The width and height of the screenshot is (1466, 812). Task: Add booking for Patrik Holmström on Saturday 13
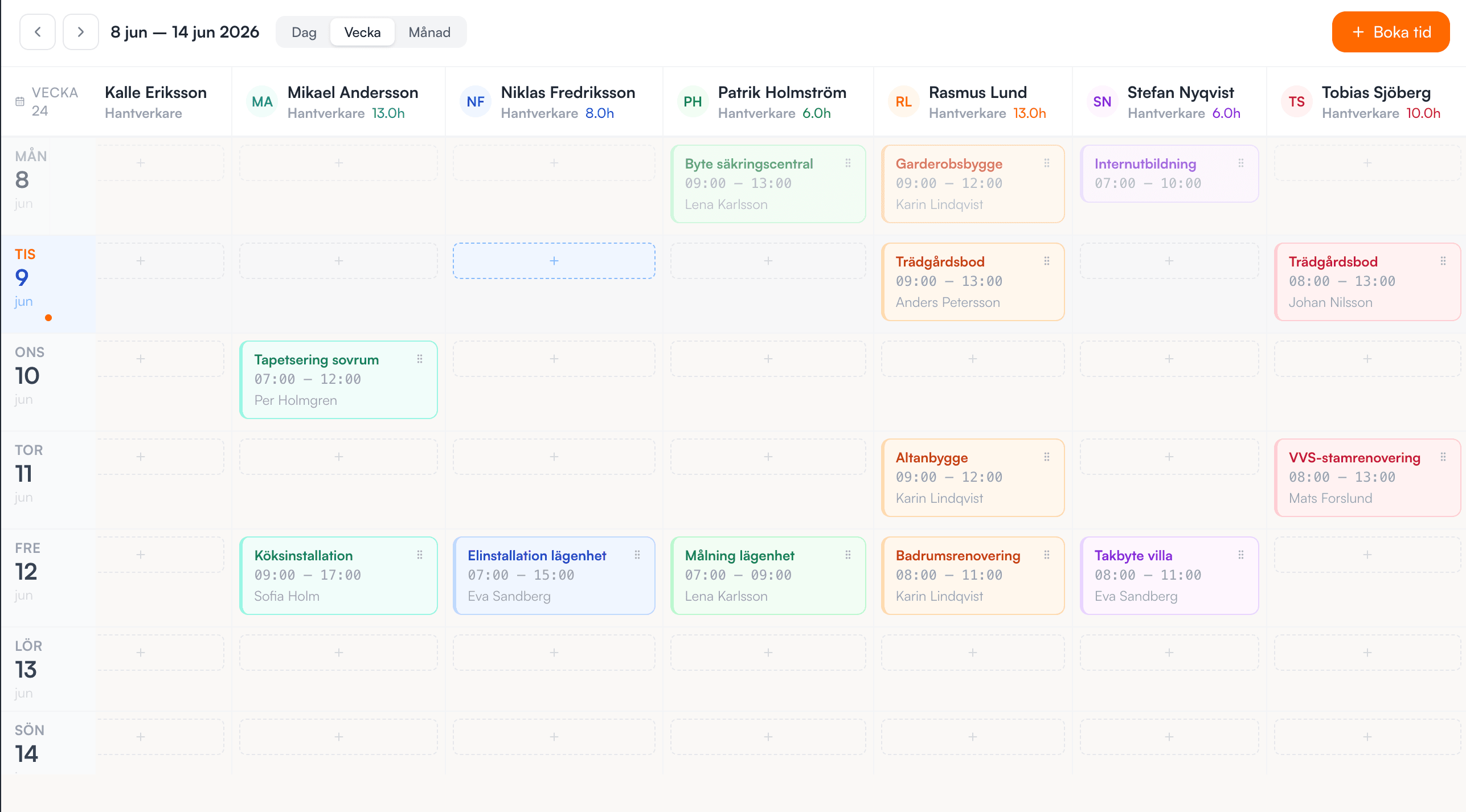pos(768,653)
